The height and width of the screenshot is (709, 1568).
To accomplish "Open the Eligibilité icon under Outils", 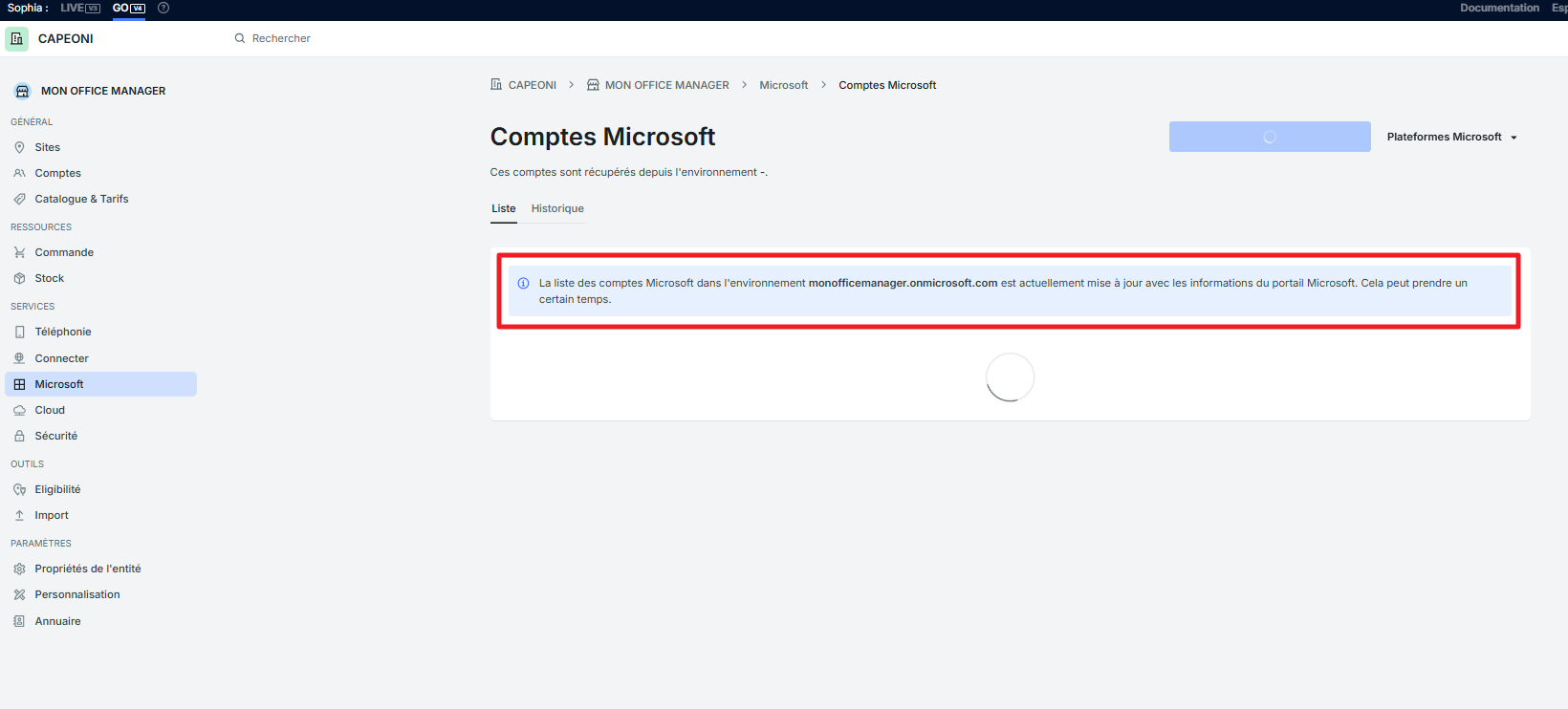I will point(19,489).
